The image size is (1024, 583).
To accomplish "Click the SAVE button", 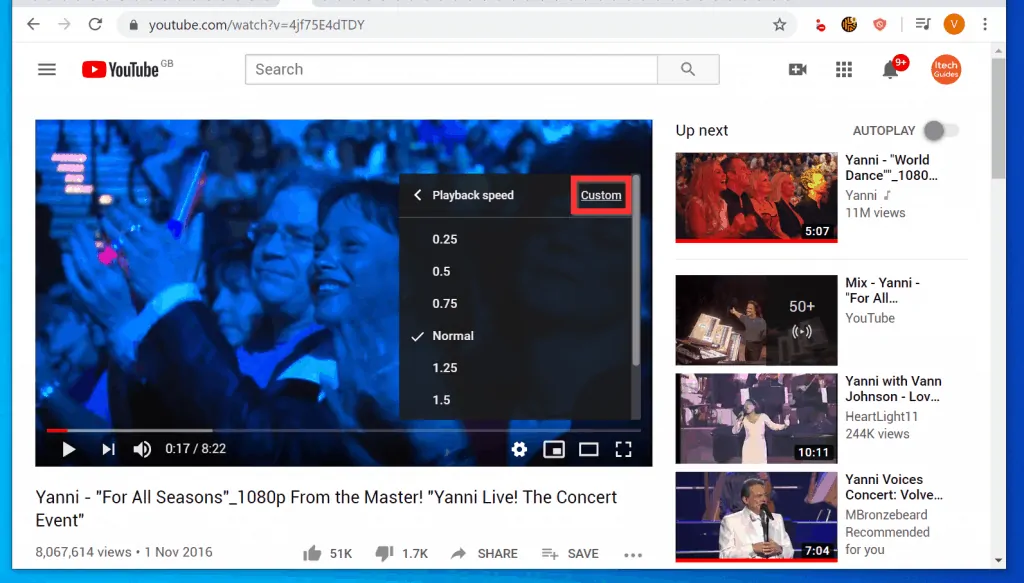I will click(570, 554).
